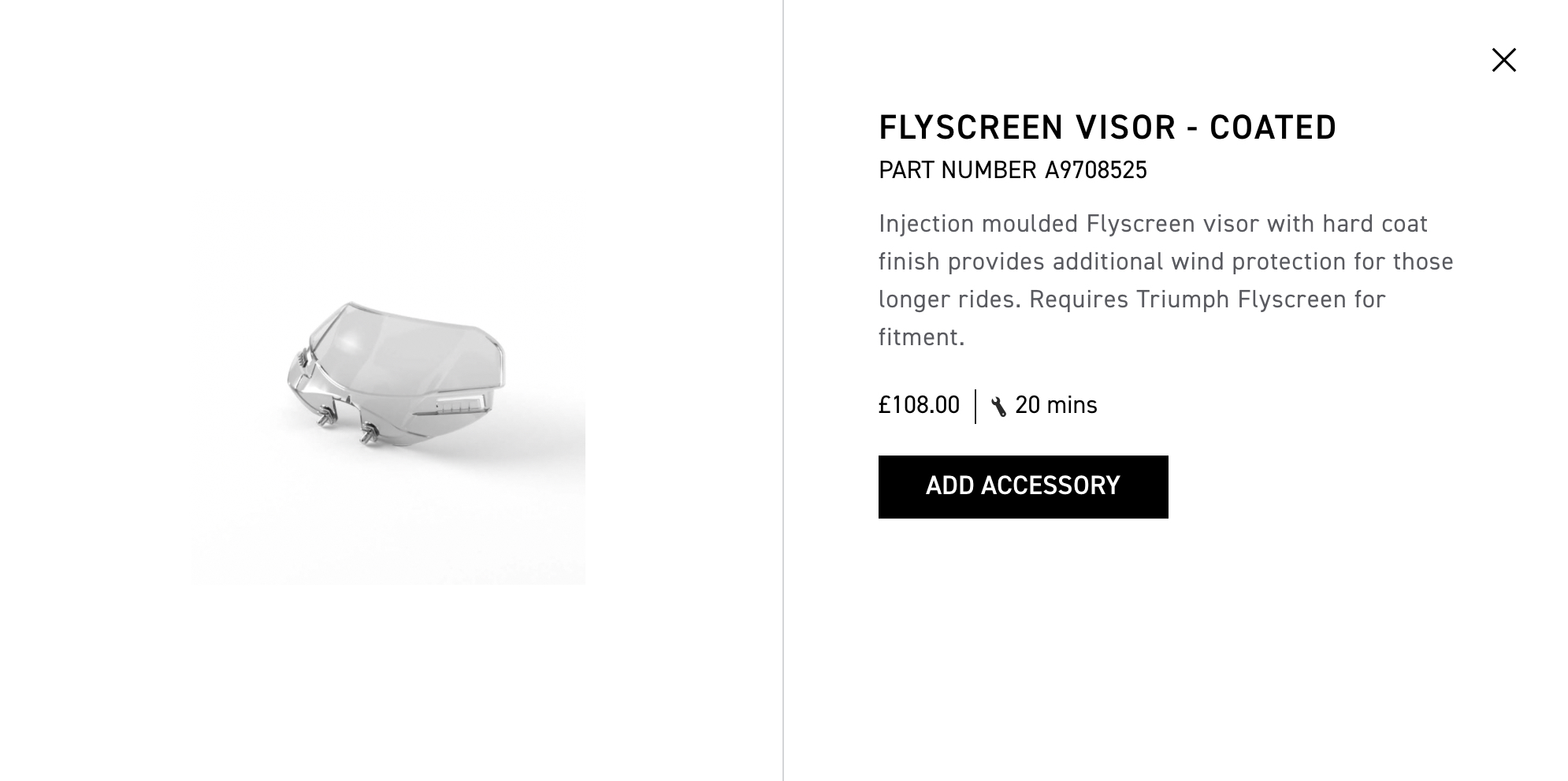
Task: Click the word FLYSCREEN in the heading
Action: [971, 128]
